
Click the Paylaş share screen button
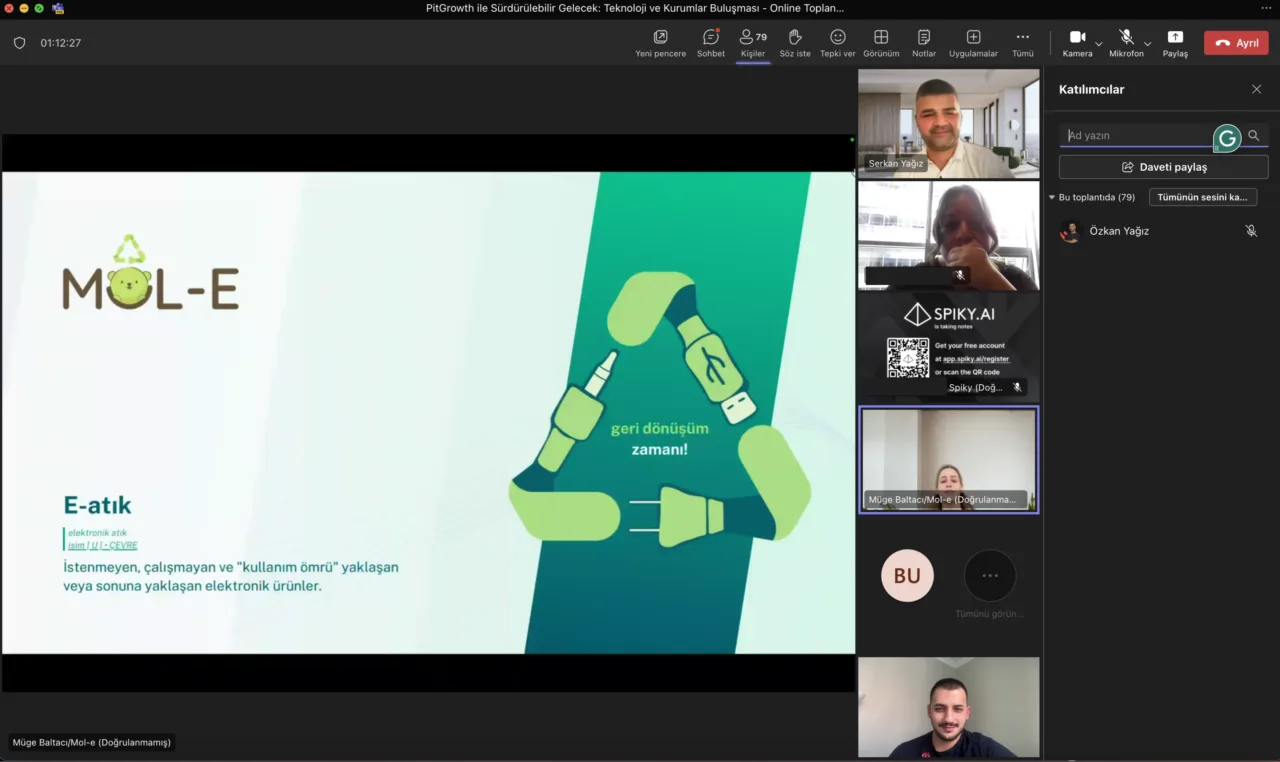[1175, 43]
